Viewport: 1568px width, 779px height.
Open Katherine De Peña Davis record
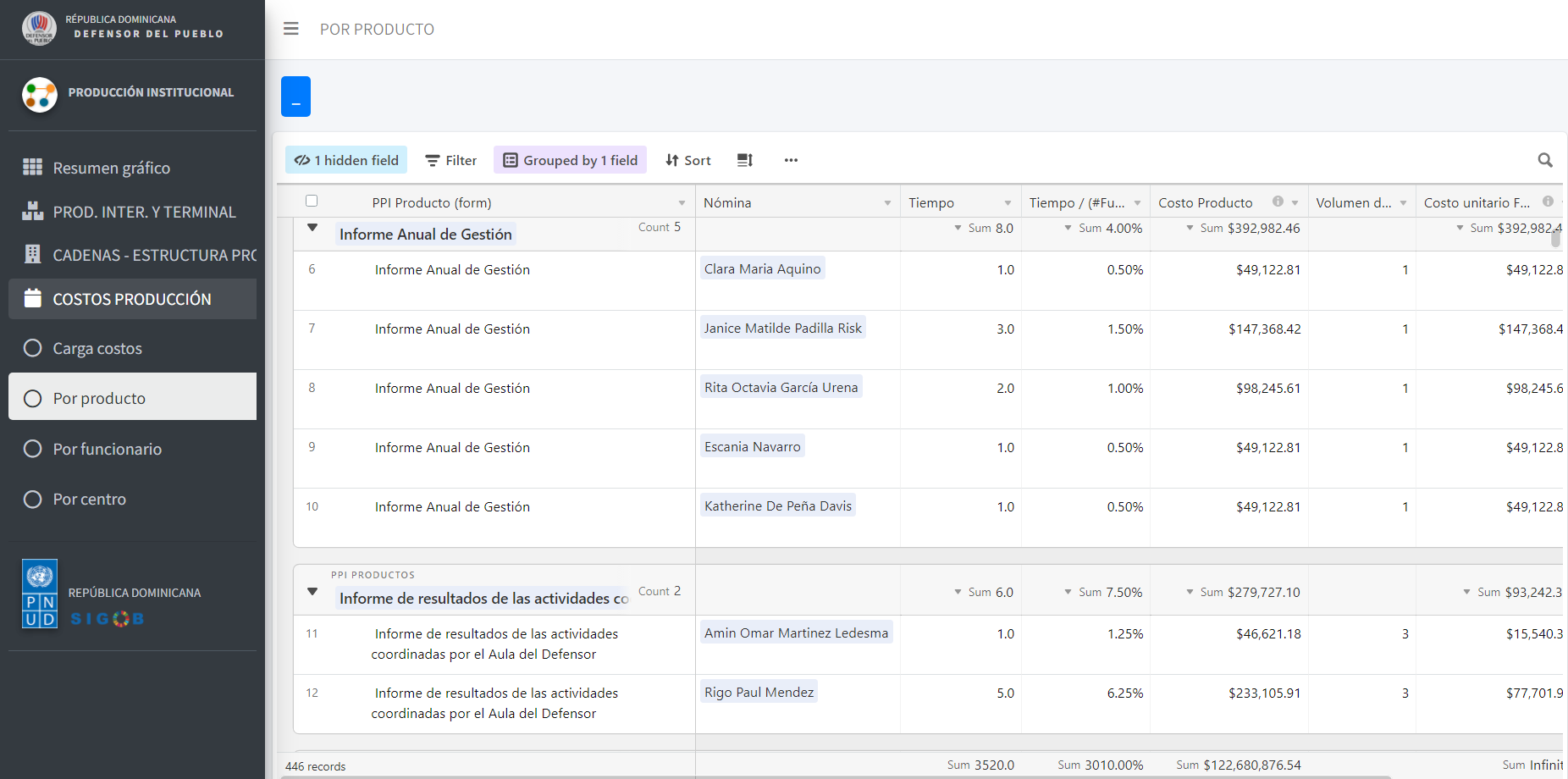(x=777, y=506)
